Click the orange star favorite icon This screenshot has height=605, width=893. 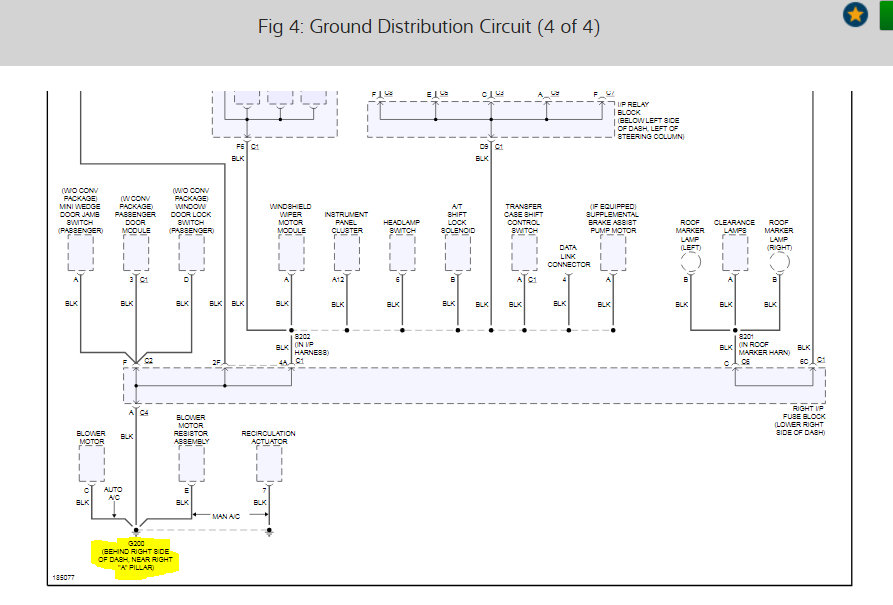pyautogui.click(x=855, y=15)
